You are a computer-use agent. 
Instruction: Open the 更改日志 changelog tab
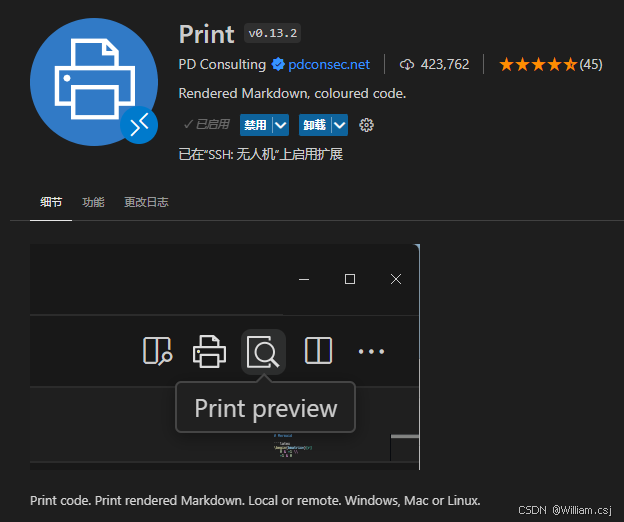146,202
